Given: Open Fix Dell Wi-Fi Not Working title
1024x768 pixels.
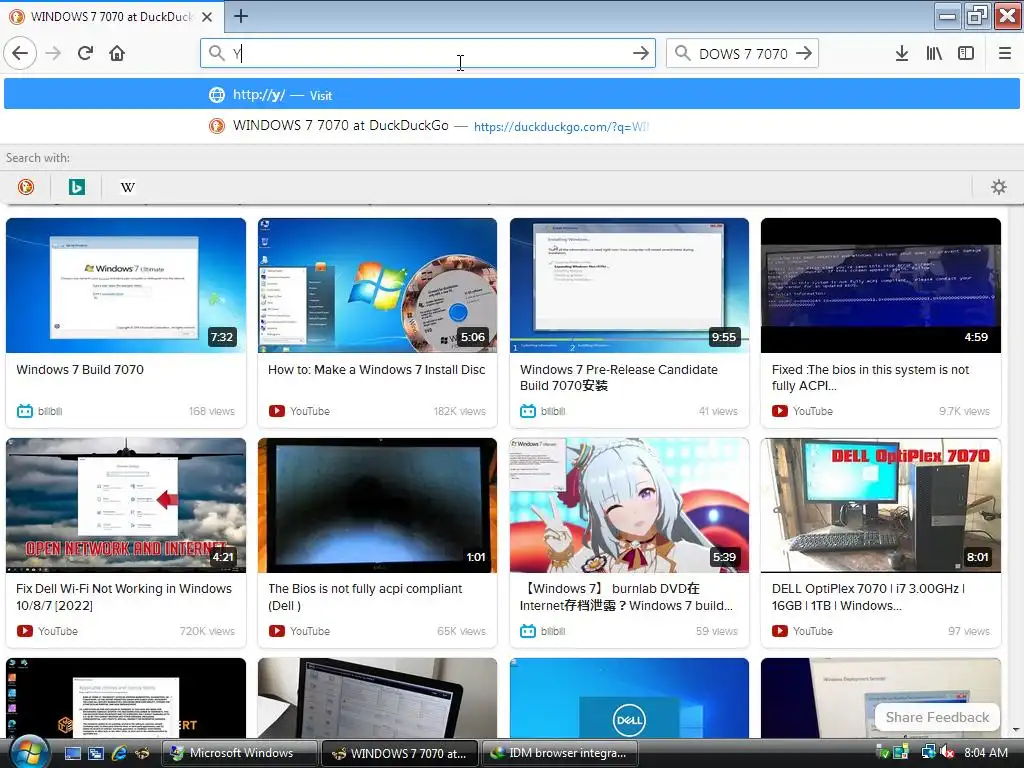Looking at the screenshot, I should click(123, 597).
